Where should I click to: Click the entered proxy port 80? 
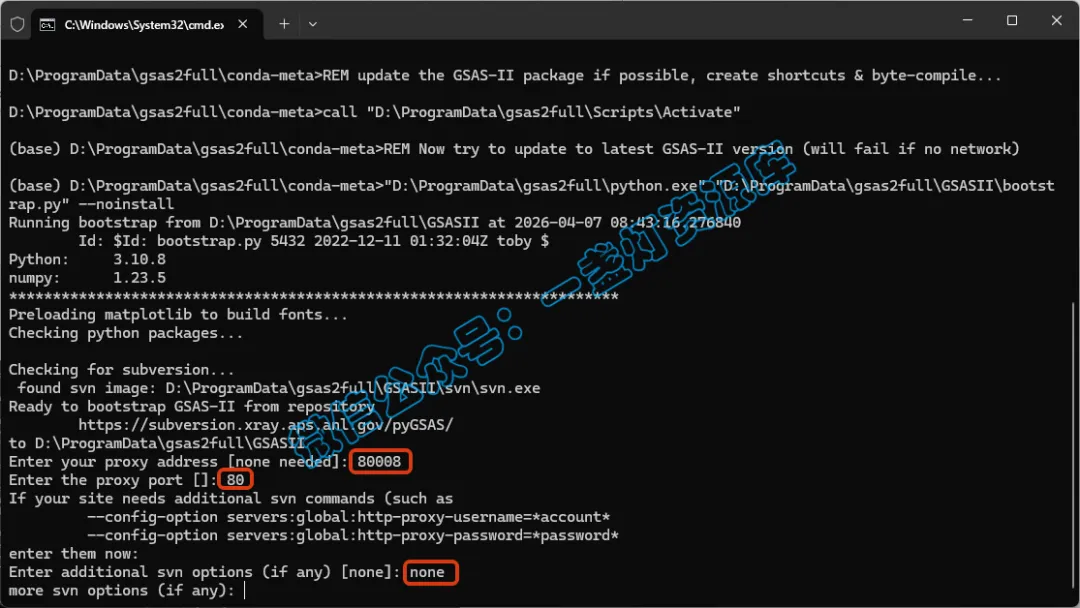tap(236, 480)
